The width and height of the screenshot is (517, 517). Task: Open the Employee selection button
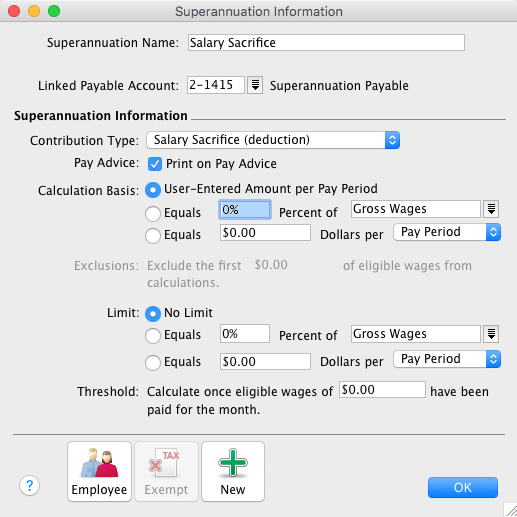click(99, 471)
